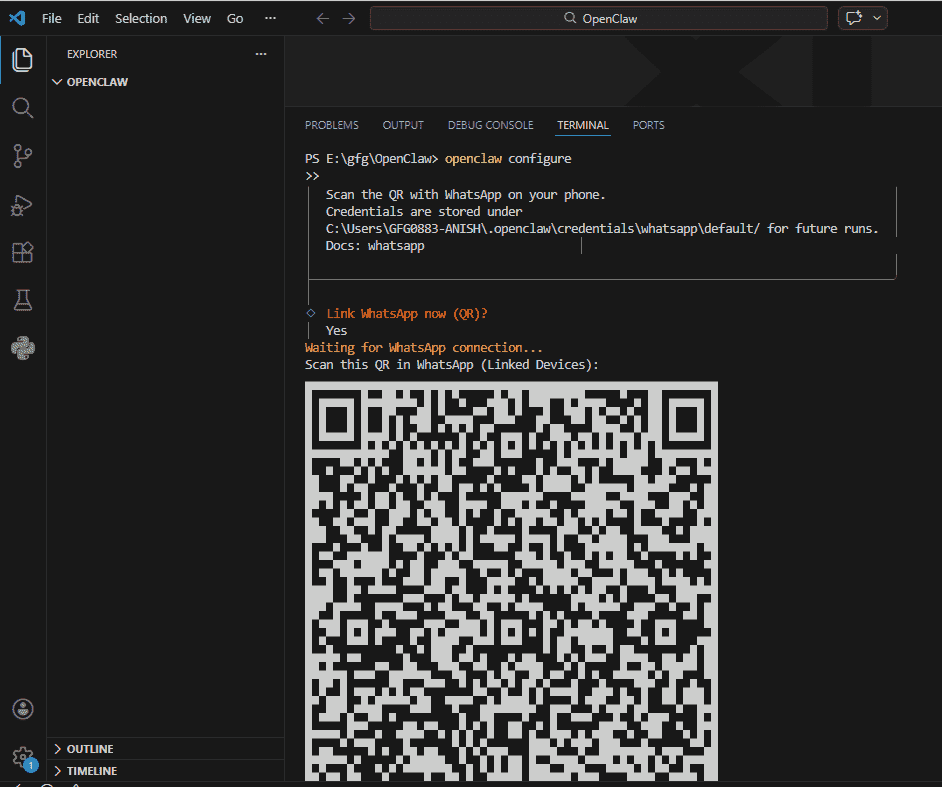Screen dimensions: 942x787
Task: Open the Copilot chat icon
Action: 854,18
